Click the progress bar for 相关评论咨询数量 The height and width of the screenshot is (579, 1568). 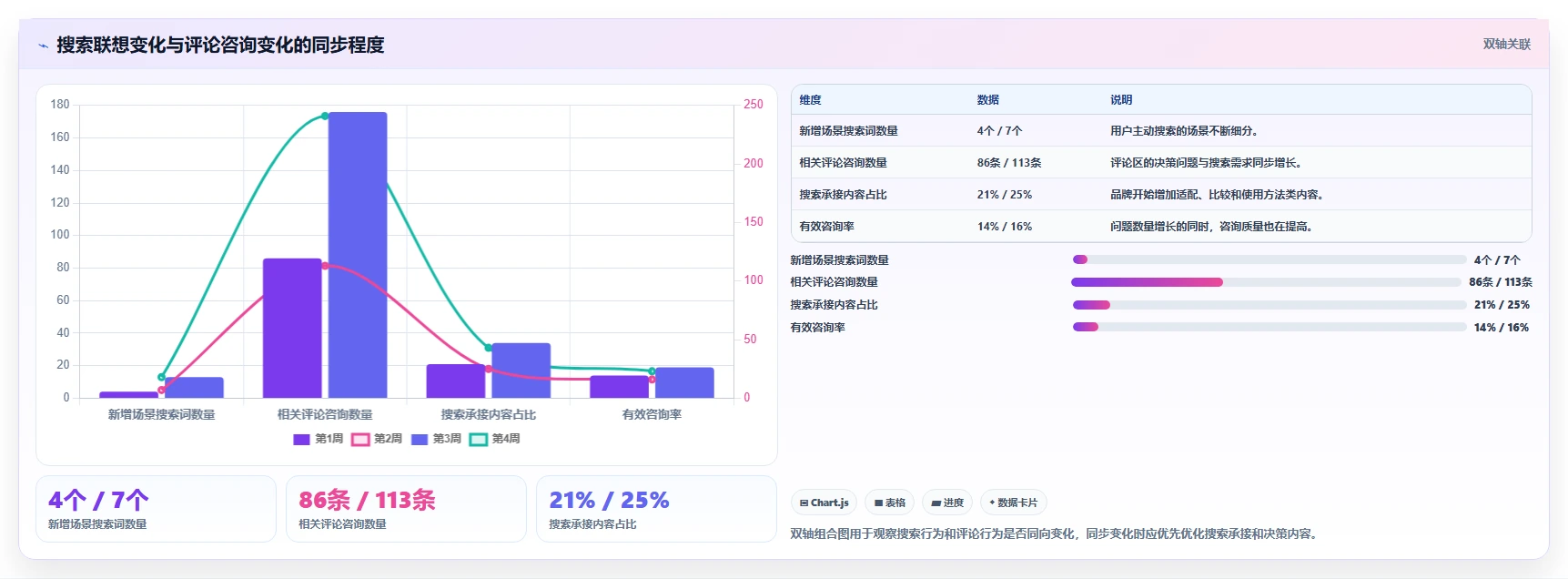(x=1266, y=282)
